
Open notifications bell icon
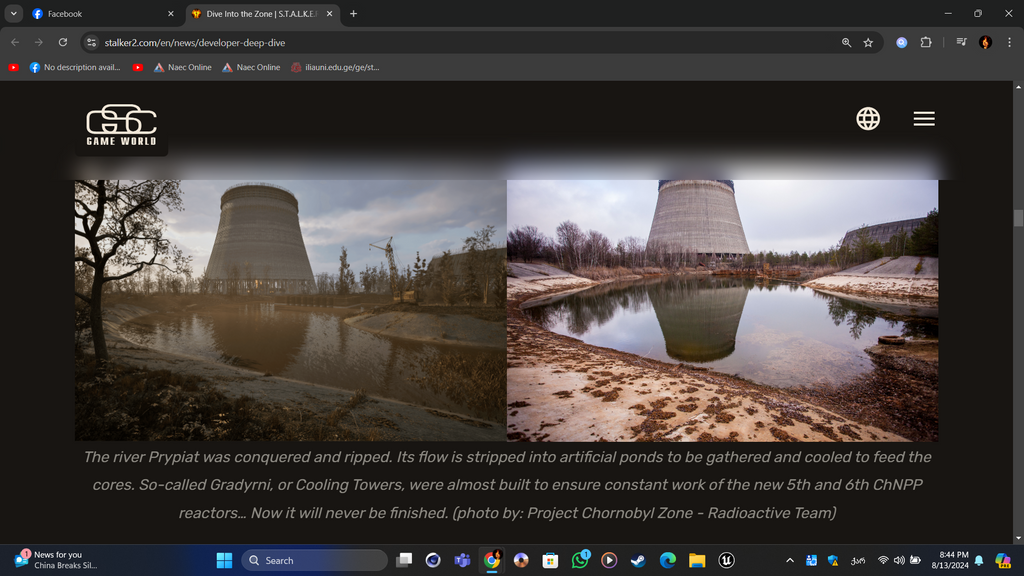[979, 560]
